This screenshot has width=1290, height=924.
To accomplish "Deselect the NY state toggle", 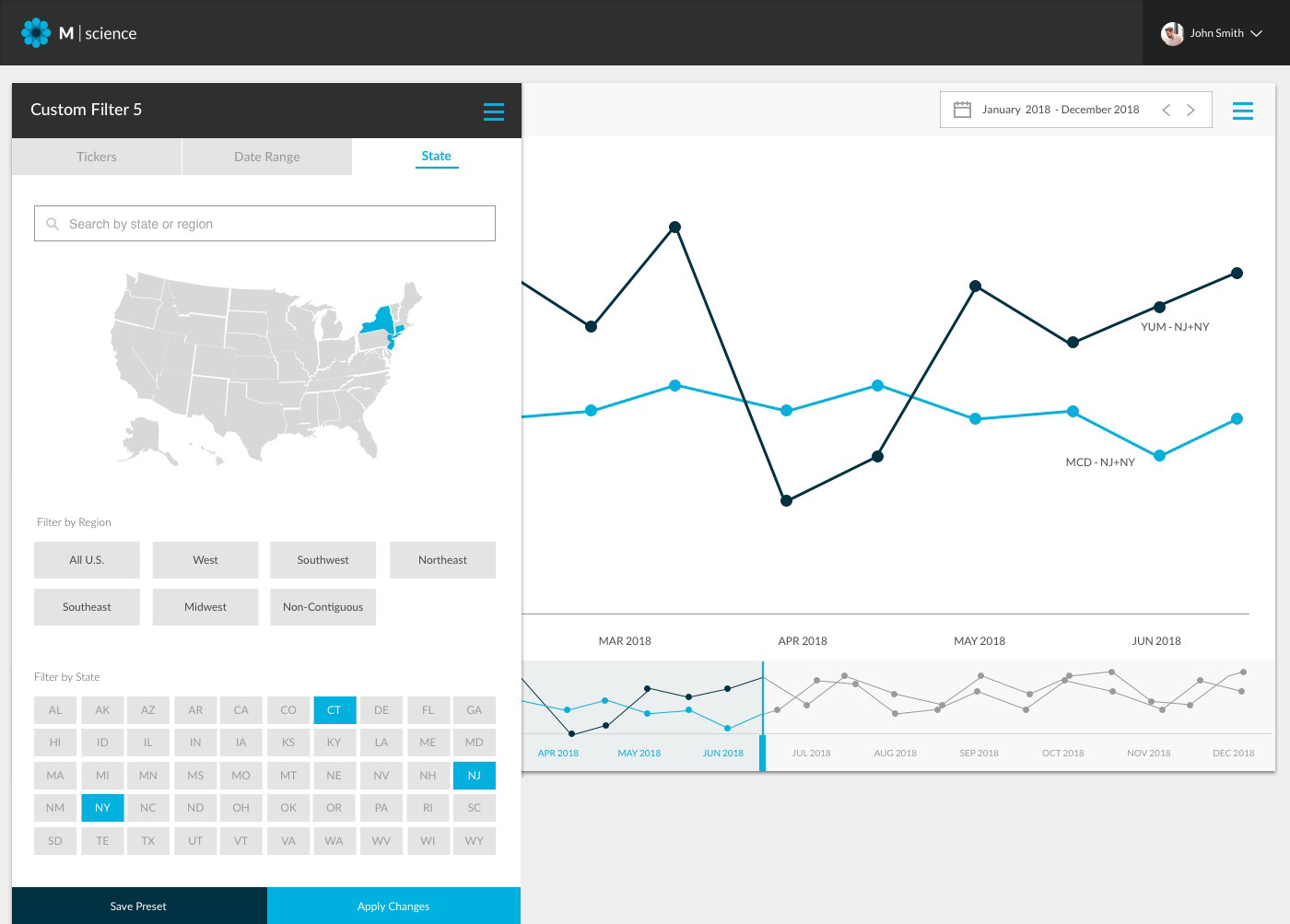I will point(102,808).
